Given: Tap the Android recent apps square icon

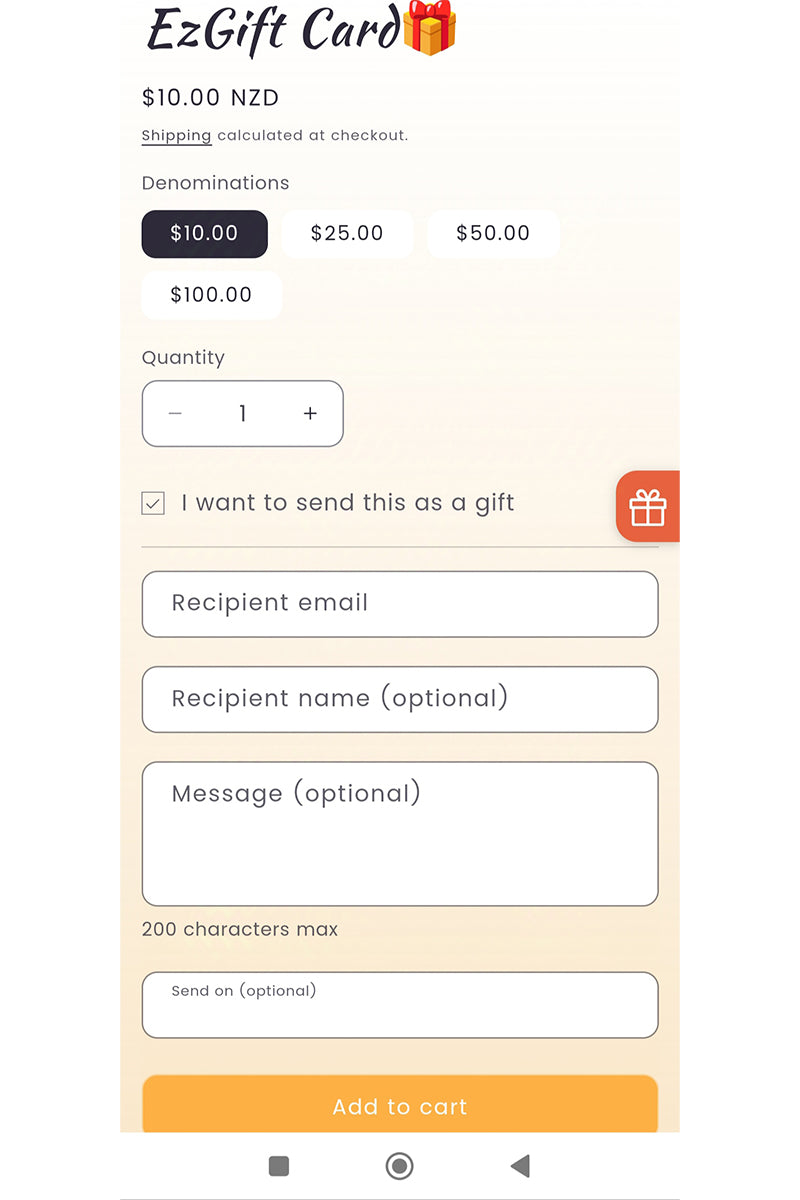Looking at the screenshot, I should point(279,1165).
